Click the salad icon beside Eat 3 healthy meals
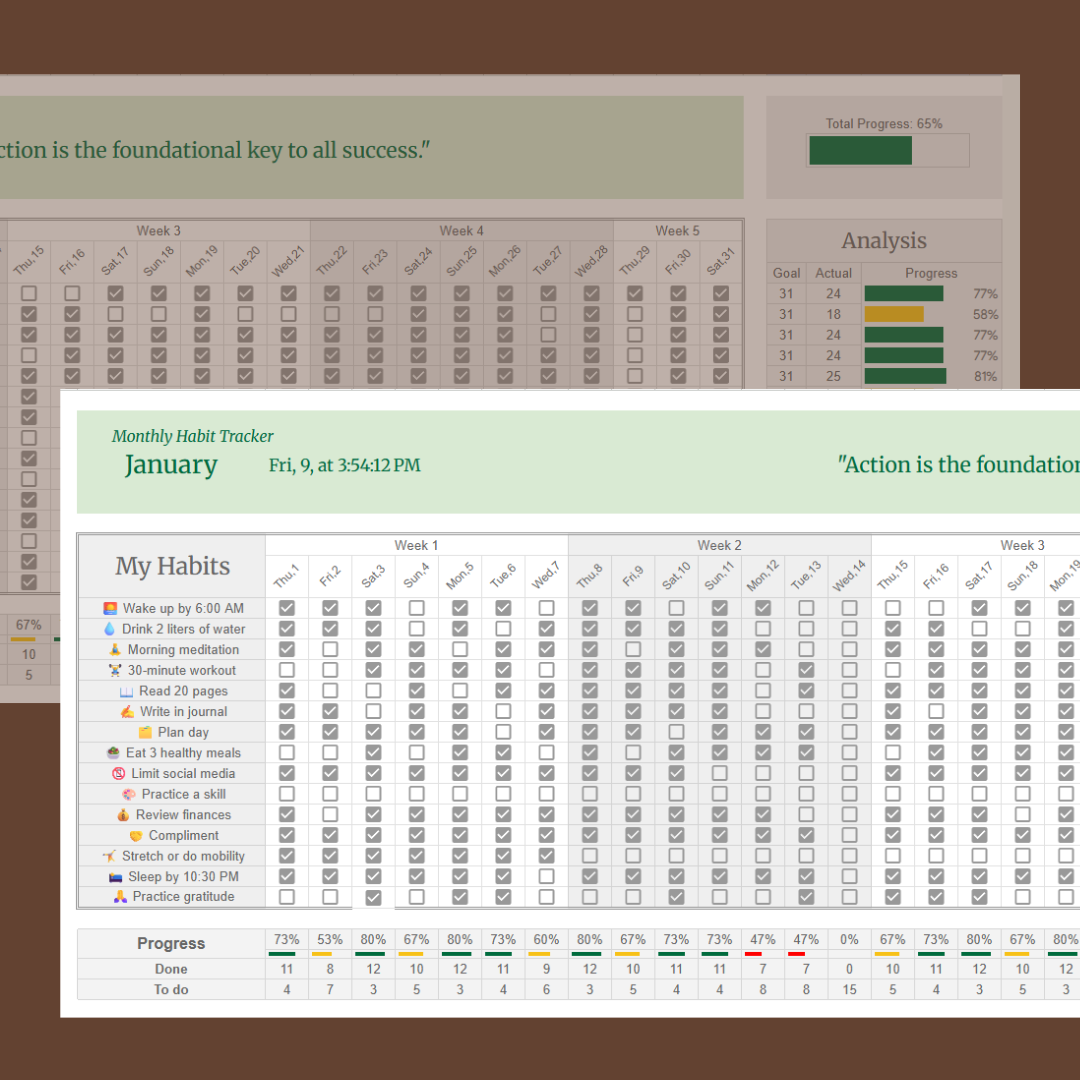The width and height of the screenshot is (1080, 1080). [x=114, y=753]
